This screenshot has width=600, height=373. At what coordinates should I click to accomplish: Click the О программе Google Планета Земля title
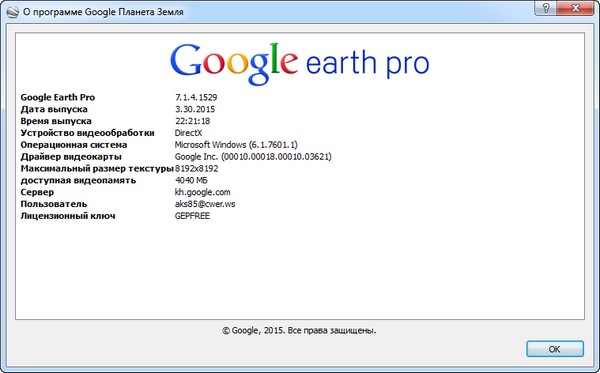[x=103, y=12]
